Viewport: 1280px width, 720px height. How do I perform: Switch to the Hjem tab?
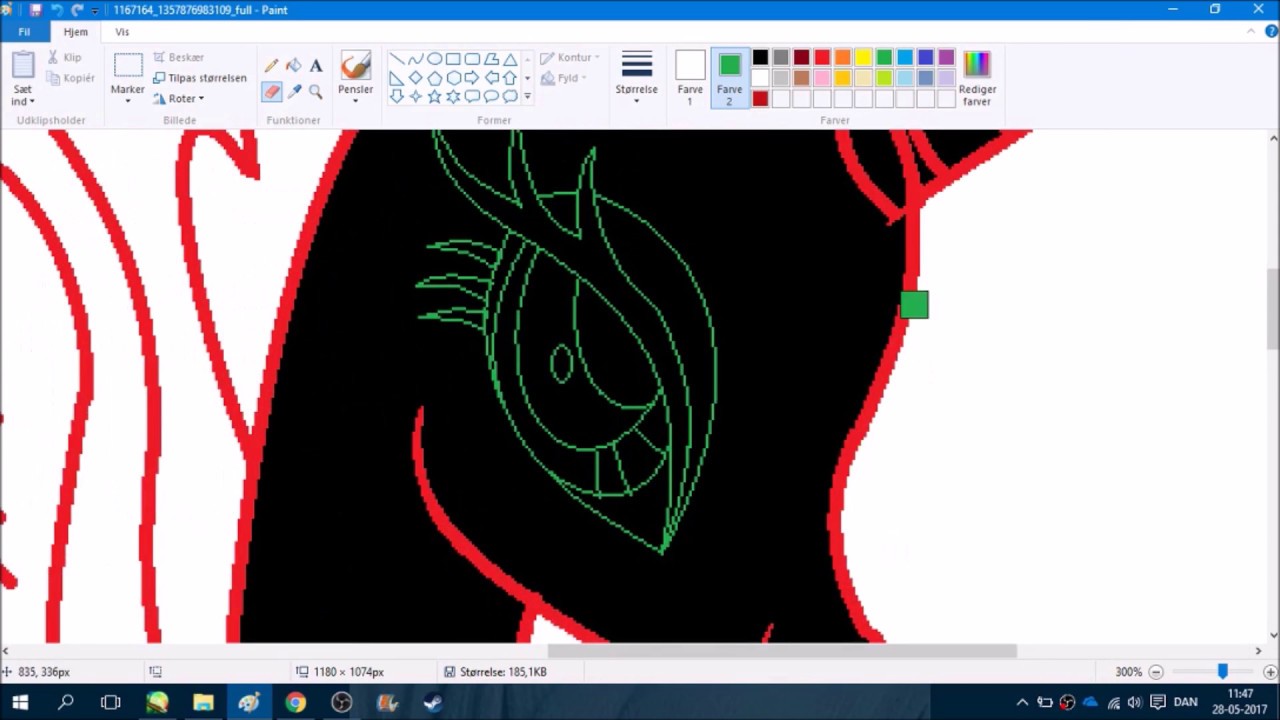coord(75,32)
